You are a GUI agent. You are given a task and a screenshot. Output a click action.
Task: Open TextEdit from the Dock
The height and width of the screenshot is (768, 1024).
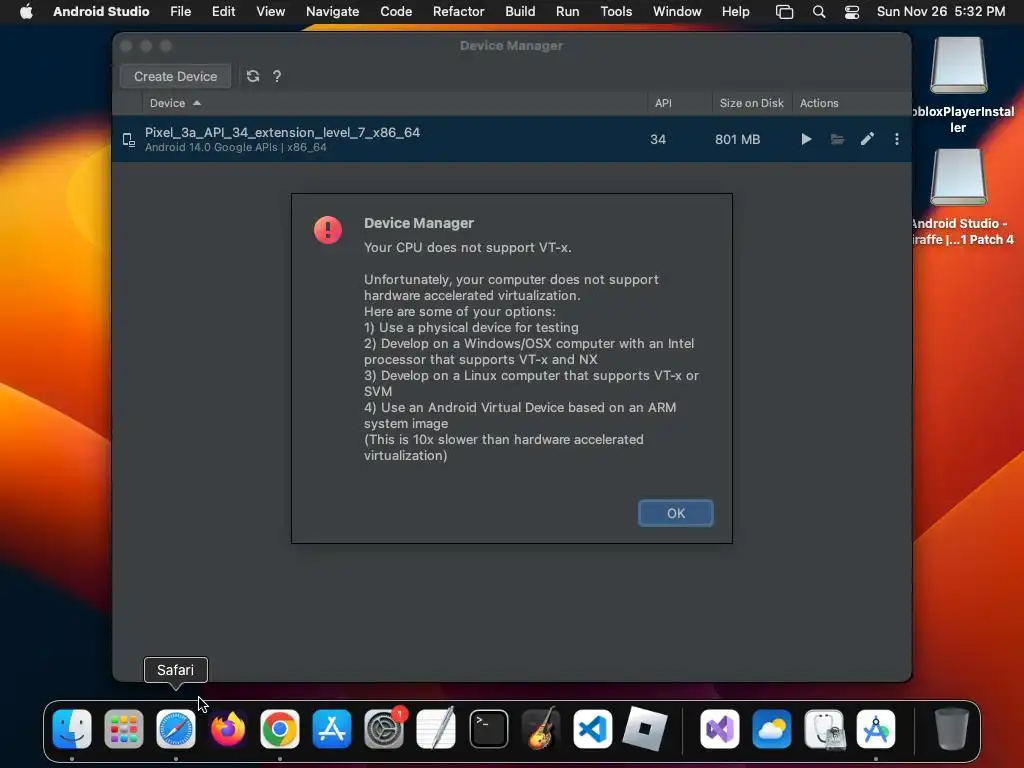(436, 729)
